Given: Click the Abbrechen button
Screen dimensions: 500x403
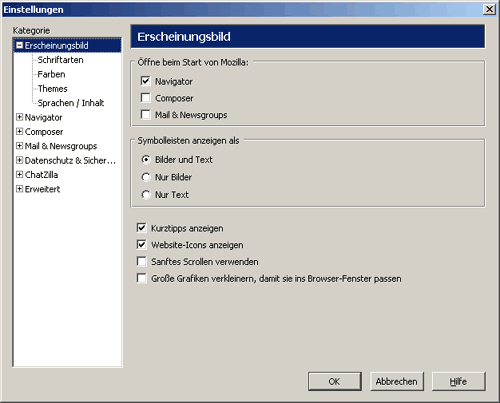Looking at the screenshot, I should tap(397, 381).
